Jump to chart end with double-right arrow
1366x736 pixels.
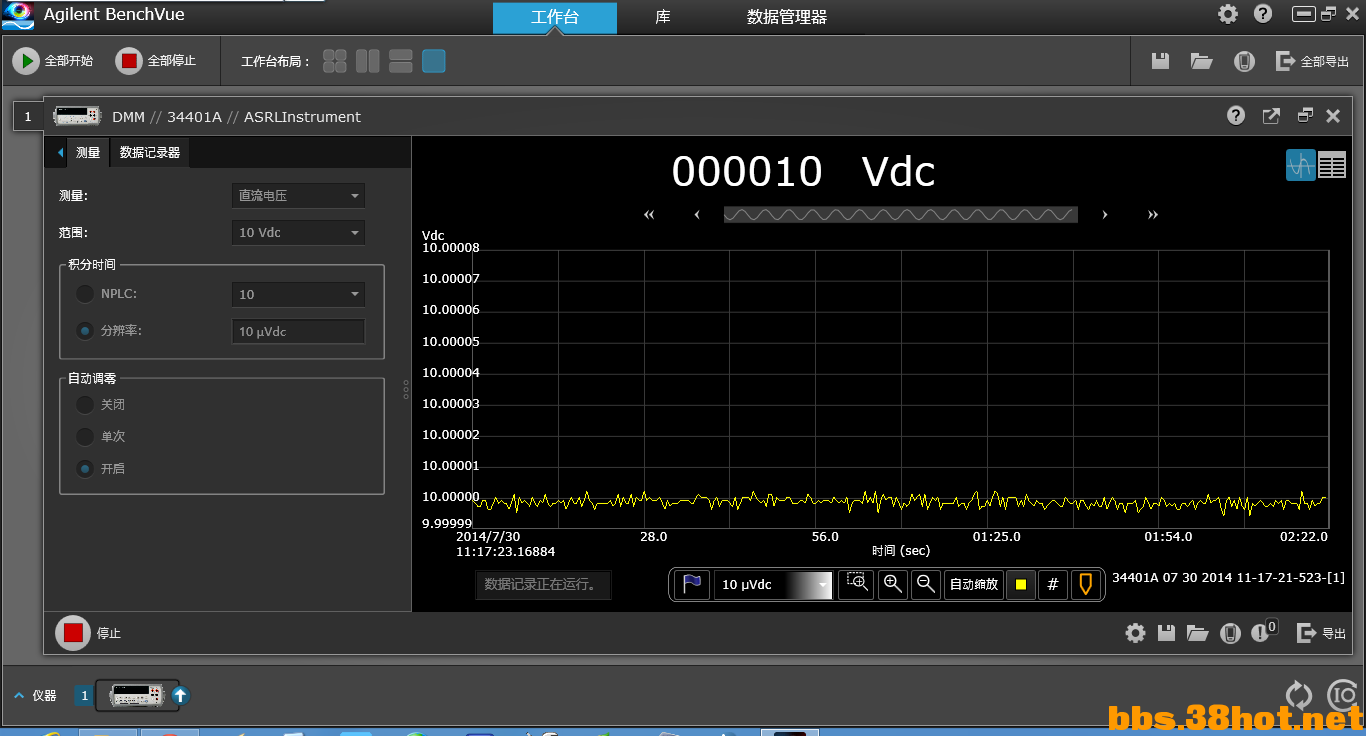tap(1153, 215)
